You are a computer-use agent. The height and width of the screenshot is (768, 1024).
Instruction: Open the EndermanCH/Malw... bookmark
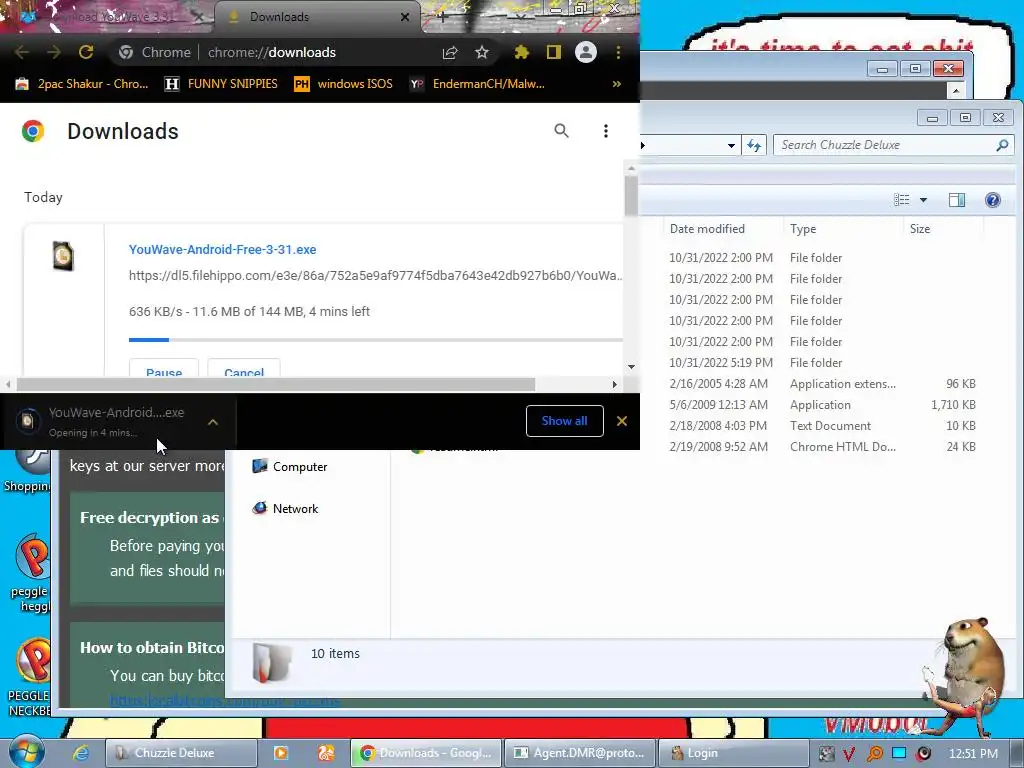[x=477, y=84]
